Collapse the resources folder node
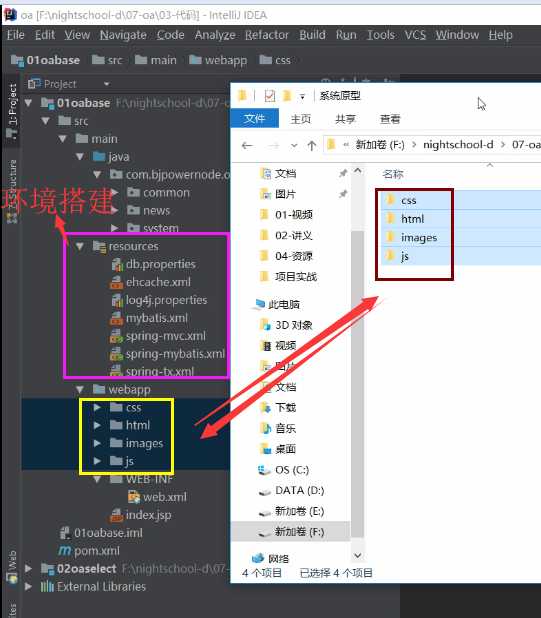This screenshot has width=541, height=618. coord(80,246)
